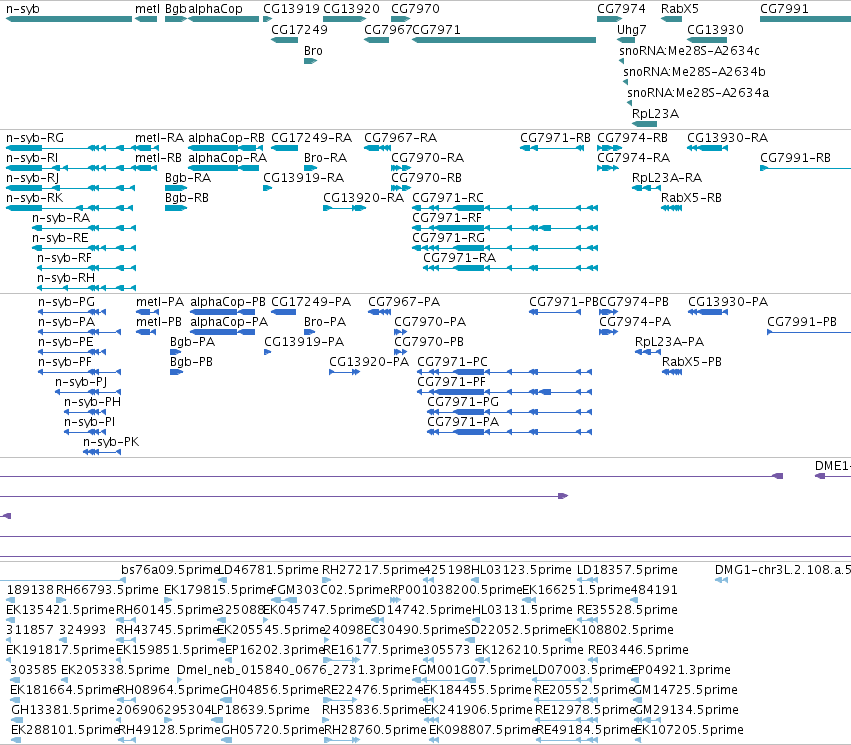The height and width of the screenshot is (745, 851).
Task: Select the CG17249-RA transcript label
Action: click(312, 138)
